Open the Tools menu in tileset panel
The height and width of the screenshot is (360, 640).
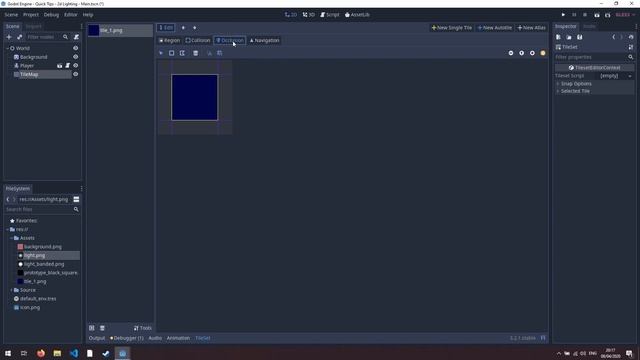142,328
